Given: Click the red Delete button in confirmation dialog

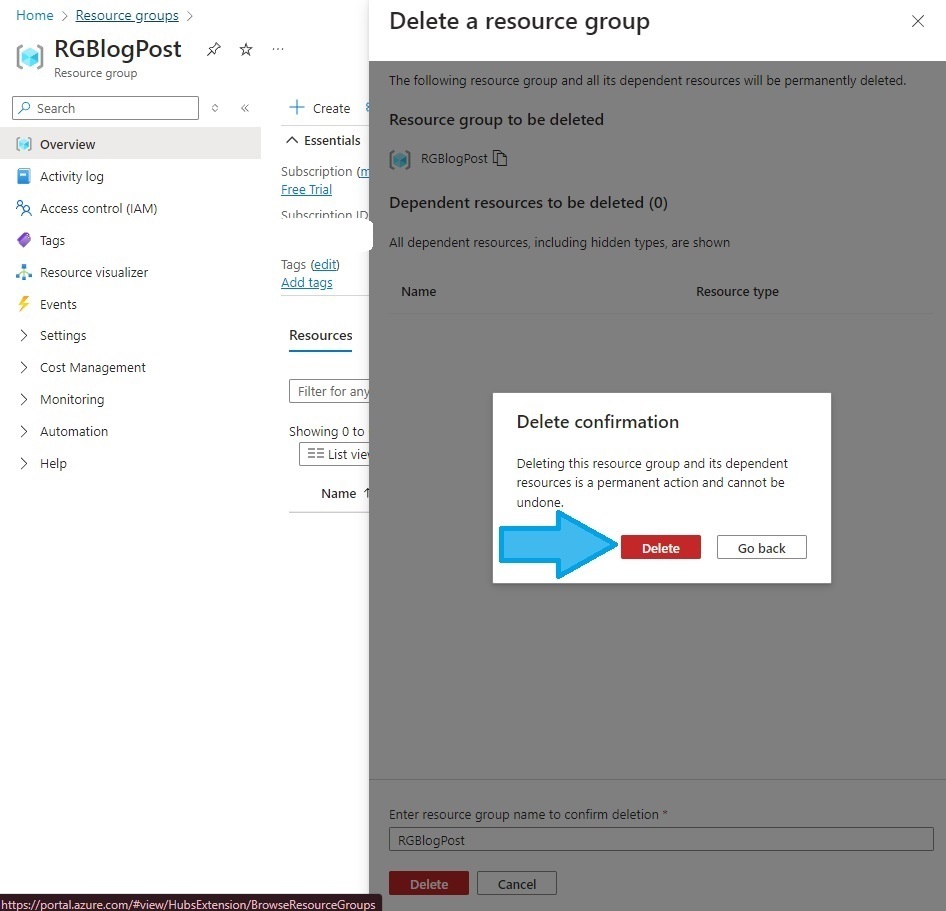Looking at the screenshot, I should pos(661,547).
